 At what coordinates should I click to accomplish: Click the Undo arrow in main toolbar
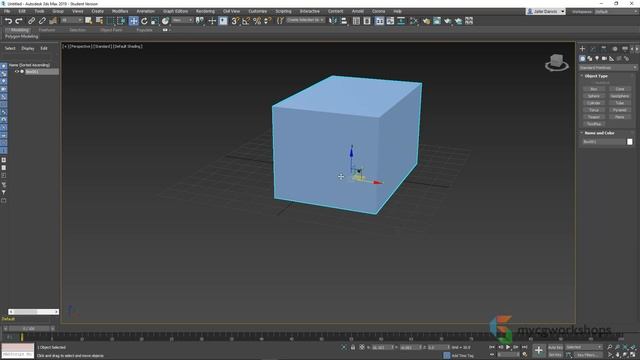point(8,21)
